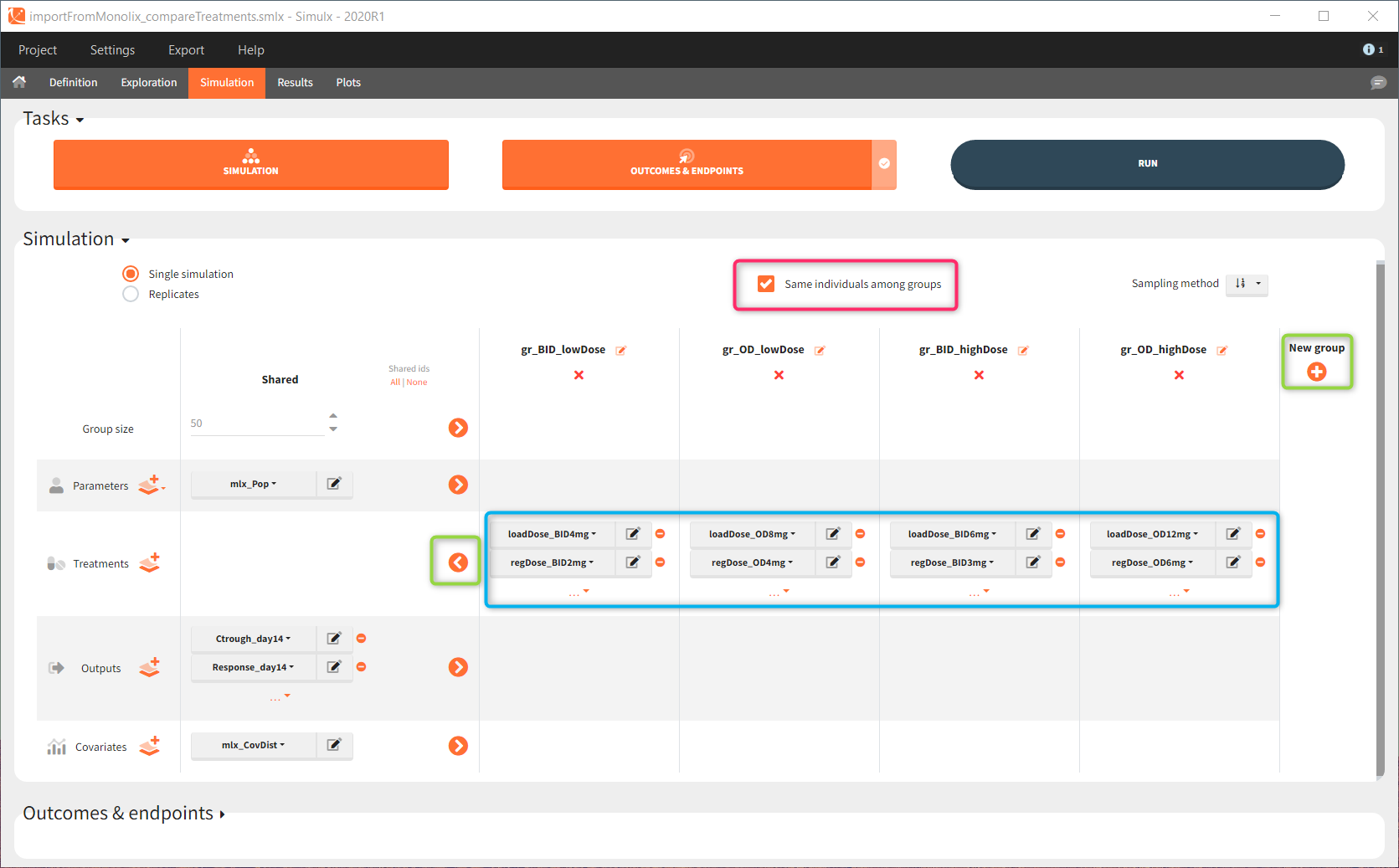
Task: Delete the gr_OD_lowDose group
Action: point(779,375)
